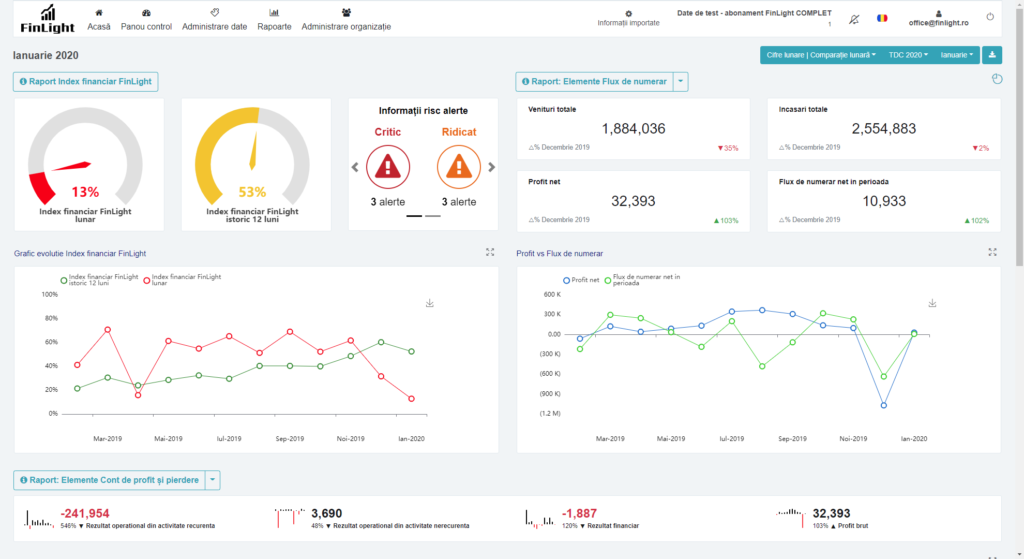Open Ianuarie month dropdown
The height and width of the screenshot is (559, 1024).
pos(957,55)
